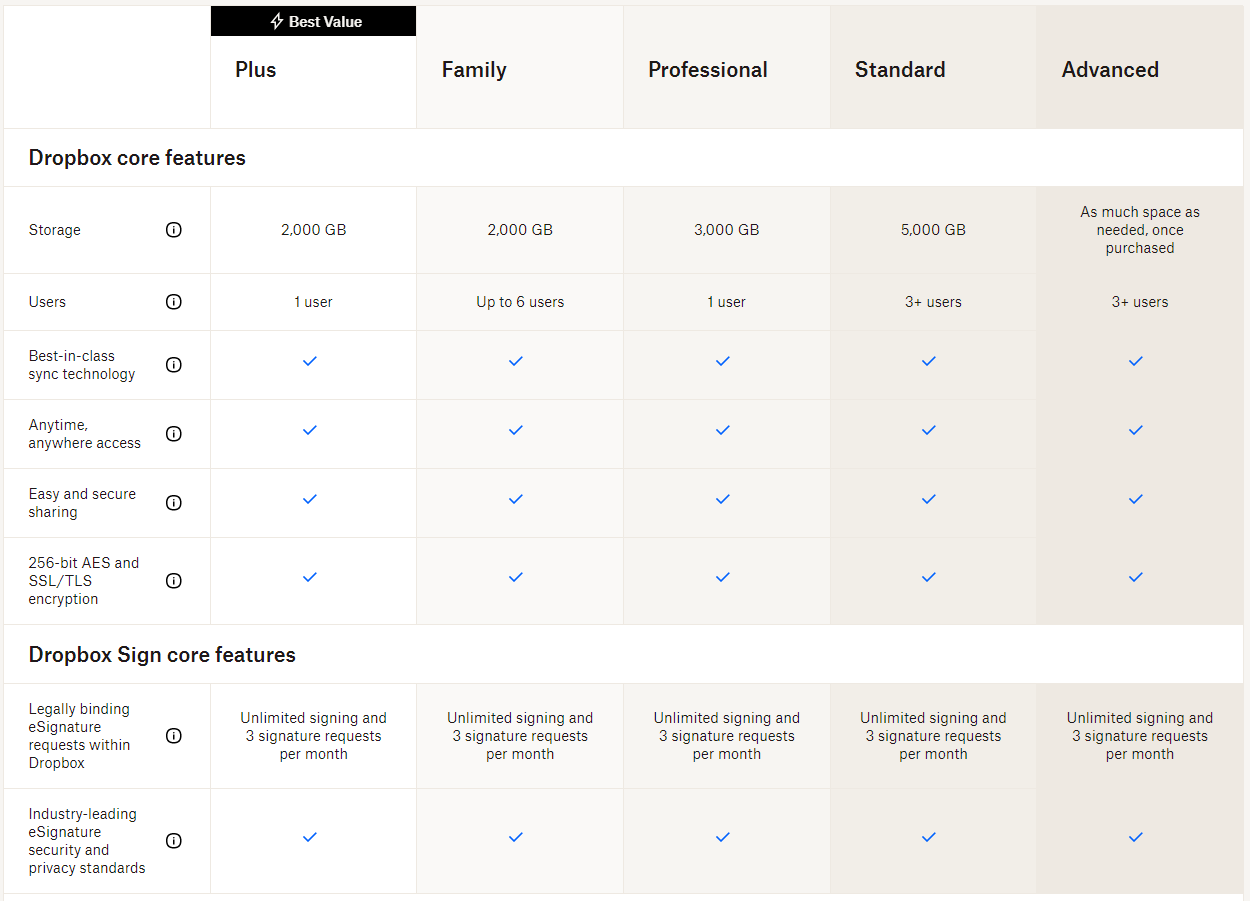This screenshot has width=1251, height=902.
Task: Click Family checkmark in Anytime, anywhere access row
Action: point(516,430)
